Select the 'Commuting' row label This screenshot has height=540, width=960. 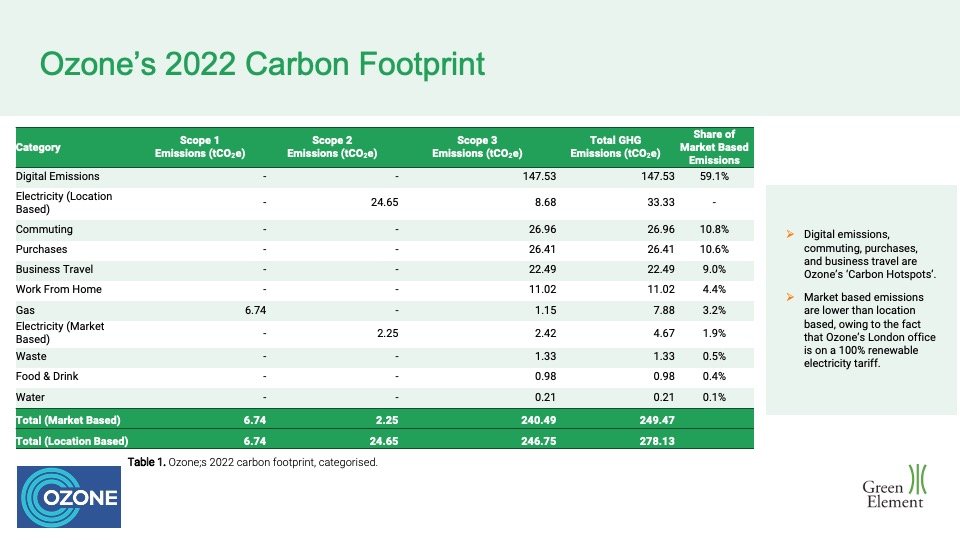[x=44, y=230]
